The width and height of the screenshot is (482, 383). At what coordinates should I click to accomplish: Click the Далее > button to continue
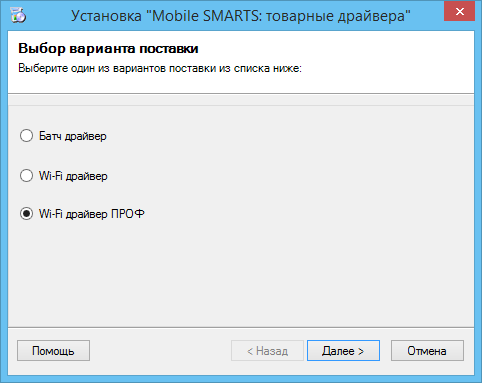[343, 351]
